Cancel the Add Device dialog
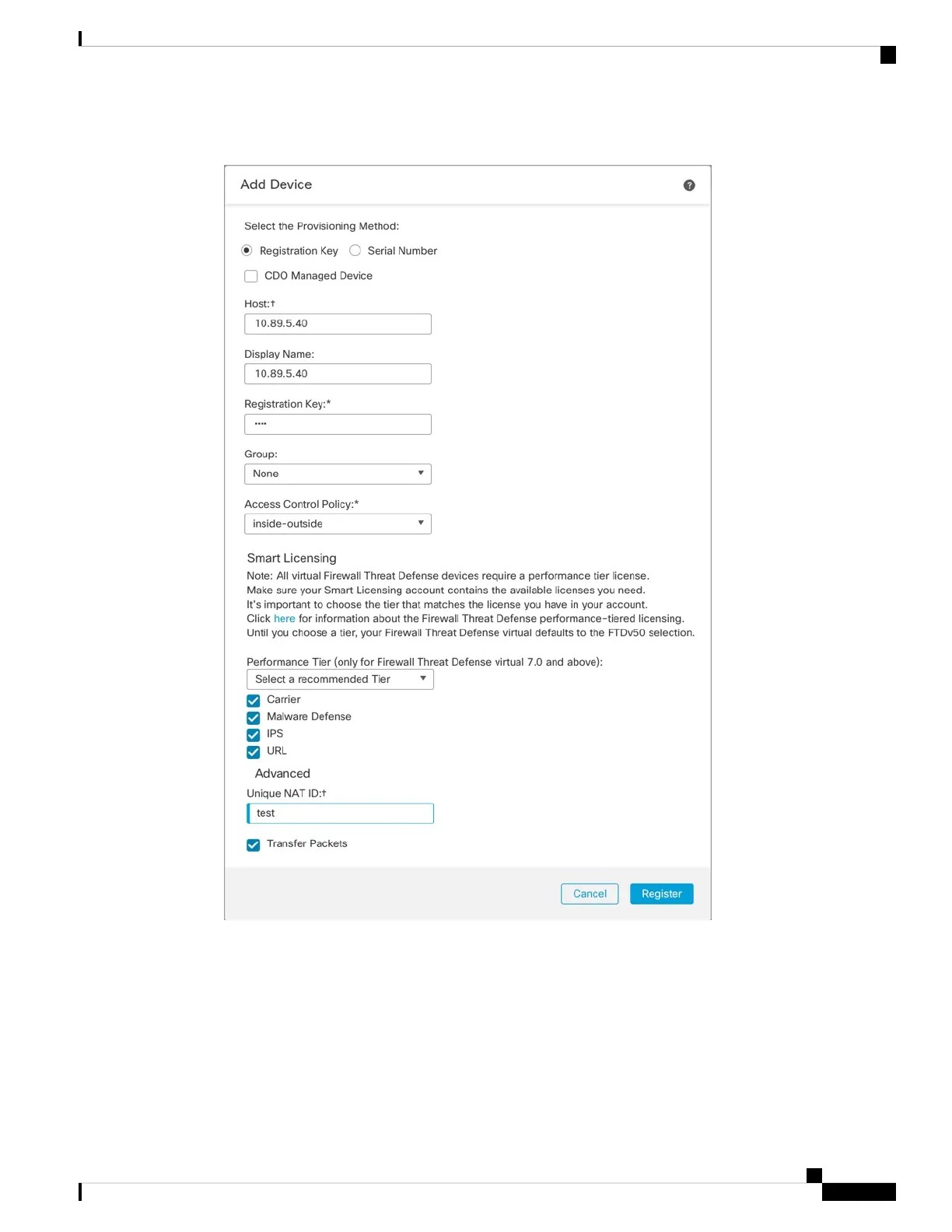 point(590,894)
